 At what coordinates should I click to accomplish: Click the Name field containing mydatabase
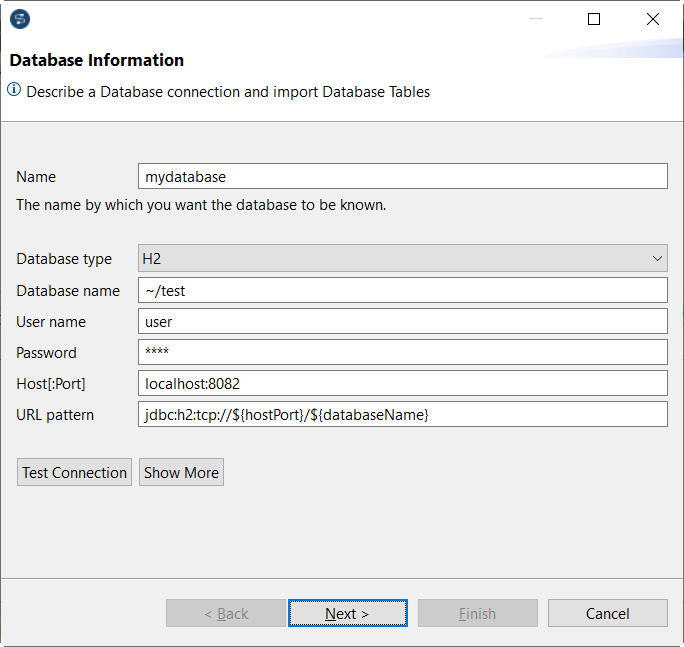click(x=402, y=176)
